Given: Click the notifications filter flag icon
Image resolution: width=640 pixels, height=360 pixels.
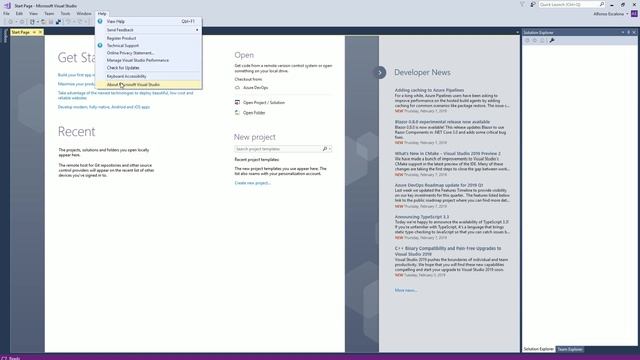Looking at the screenshot, I should [x=522, y=4].
